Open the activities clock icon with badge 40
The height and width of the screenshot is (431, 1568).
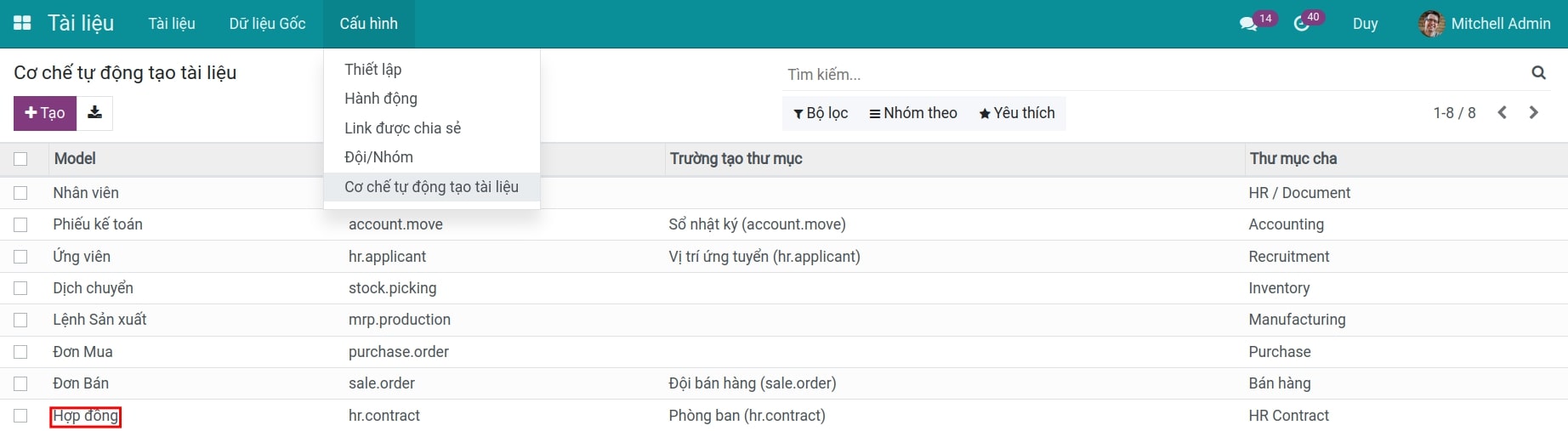1301,24
